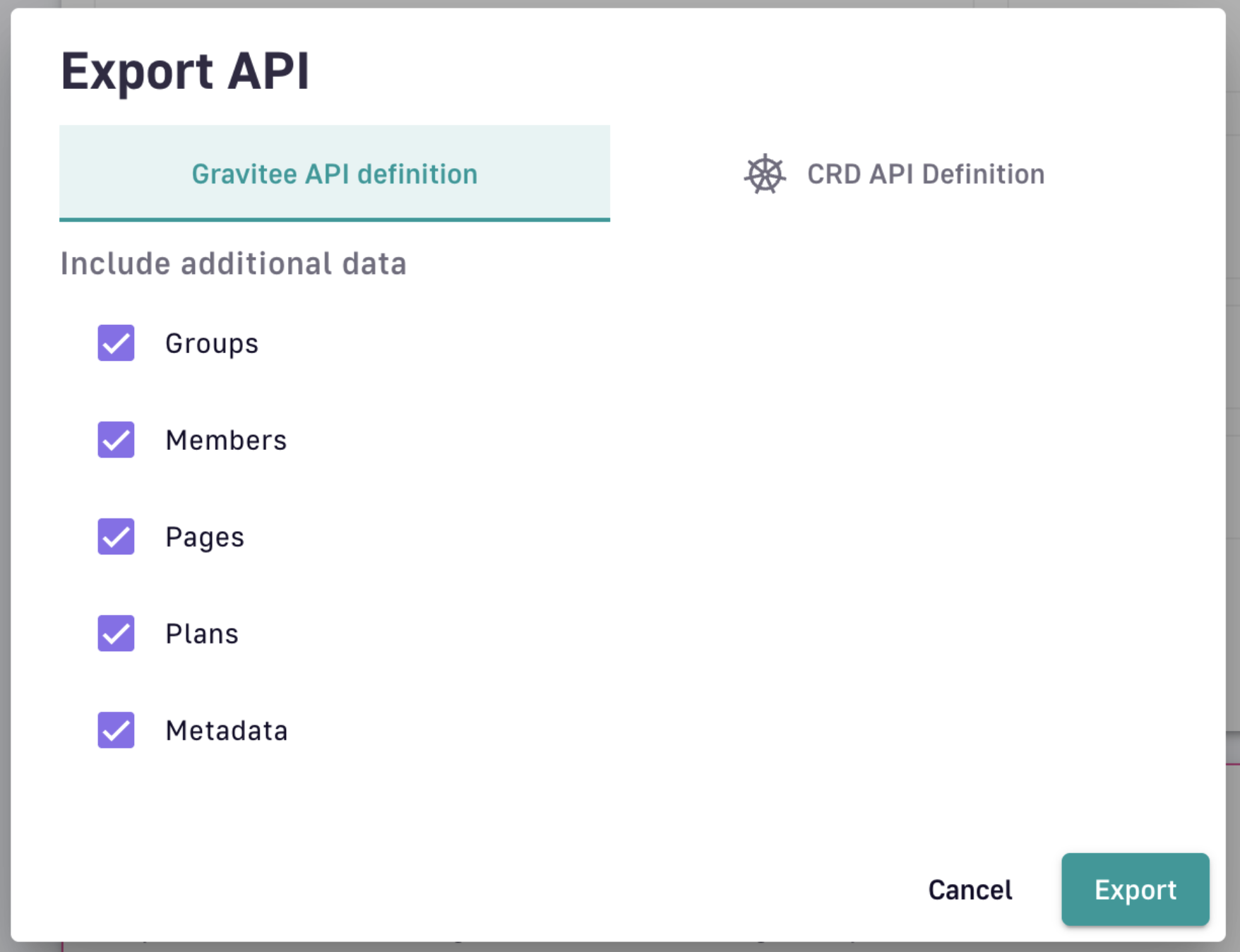
Task: Select the Gravitee API definition tab
Action: pyautogui.click(x=335, y=174)
